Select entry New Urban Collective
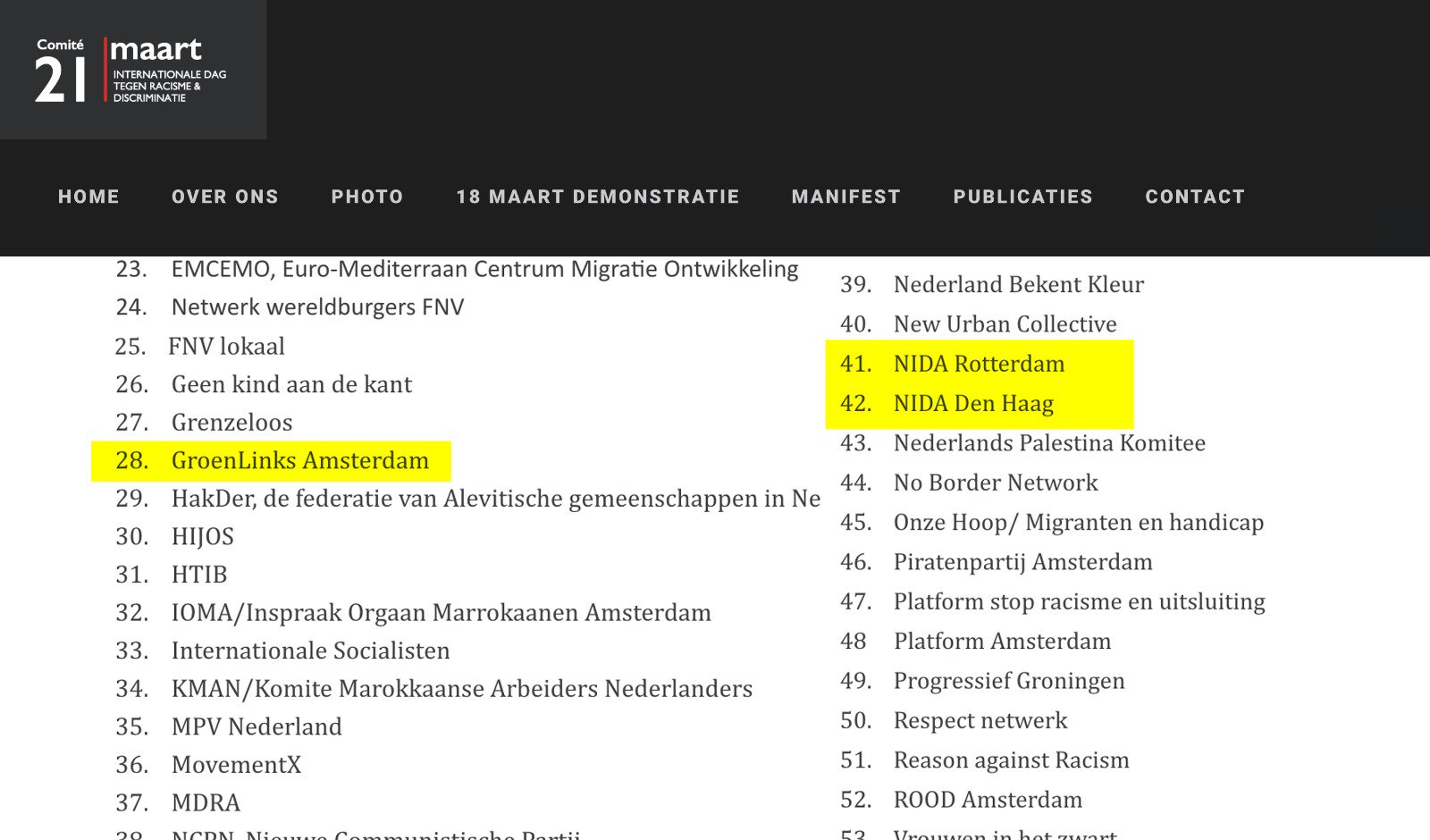The image size is (1430, 840). pos(979,323)
